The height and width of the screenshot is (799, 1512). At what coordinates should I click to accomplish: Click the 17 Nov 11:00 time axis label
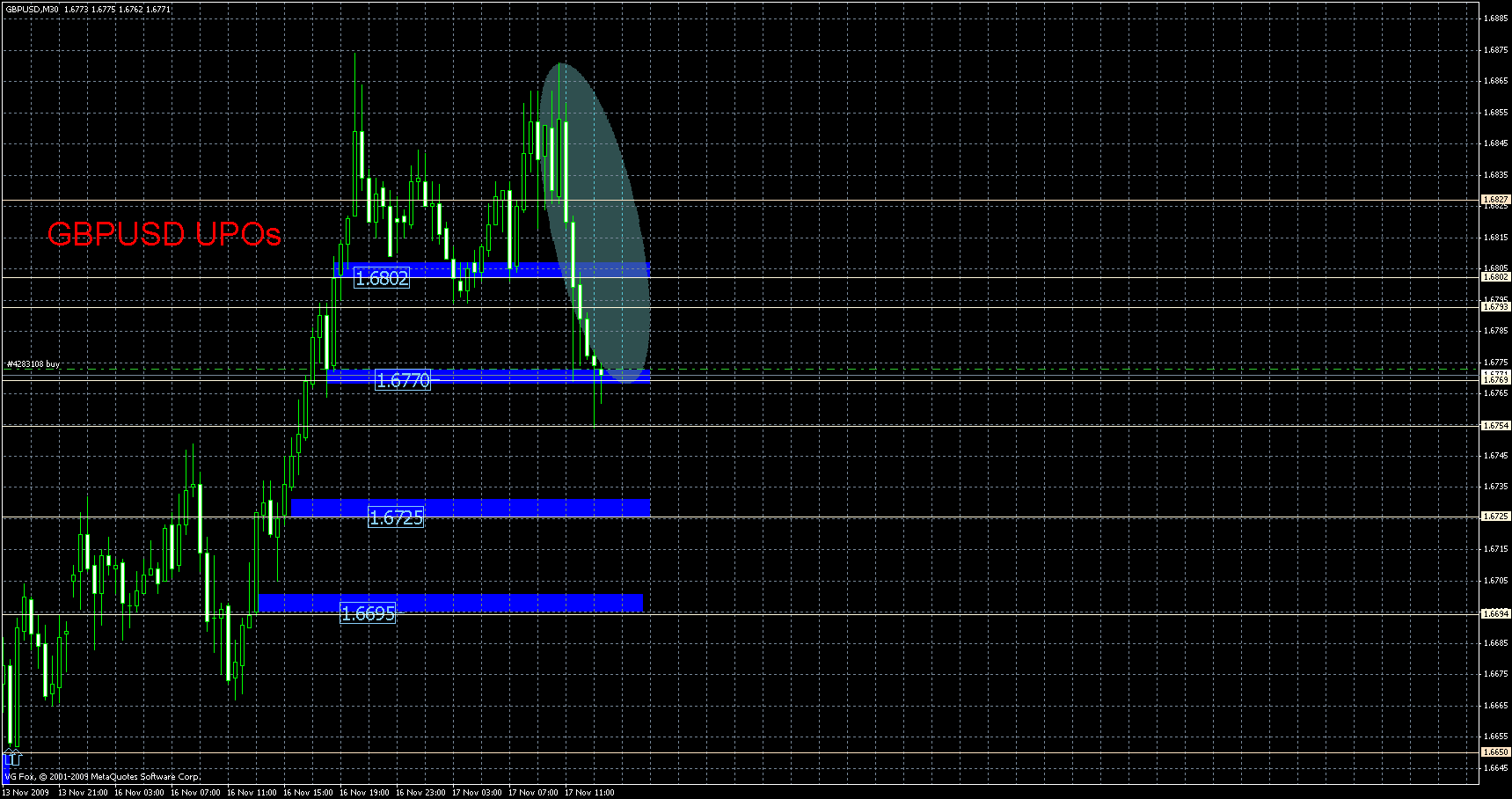tap(588, 792)
